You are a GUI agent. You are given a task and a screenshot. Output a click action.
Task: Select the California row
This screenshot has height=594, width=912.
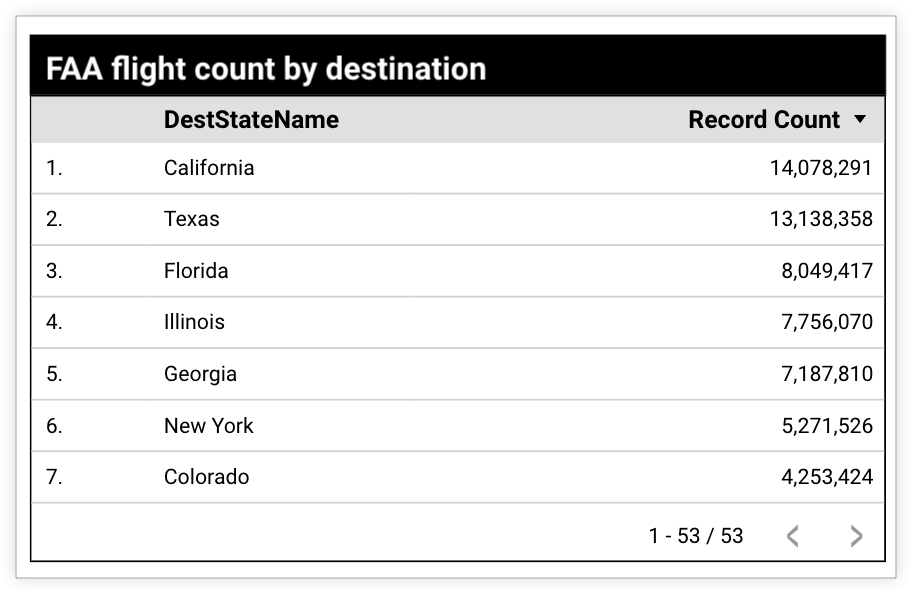pyautogui.click(x=208, y=167)
